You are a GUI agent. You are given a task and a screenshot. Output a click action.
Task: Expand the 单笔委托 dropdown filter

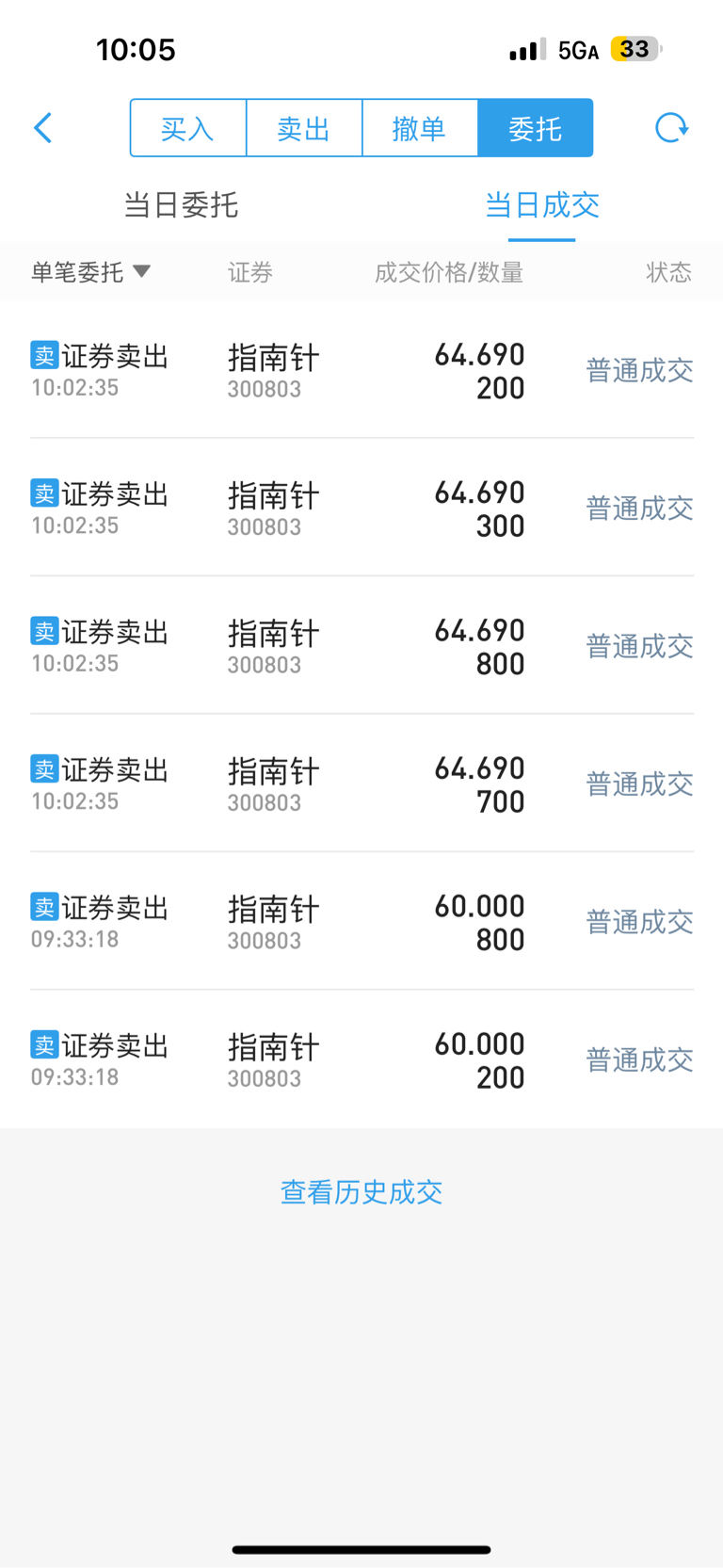(x=90, y=272)
